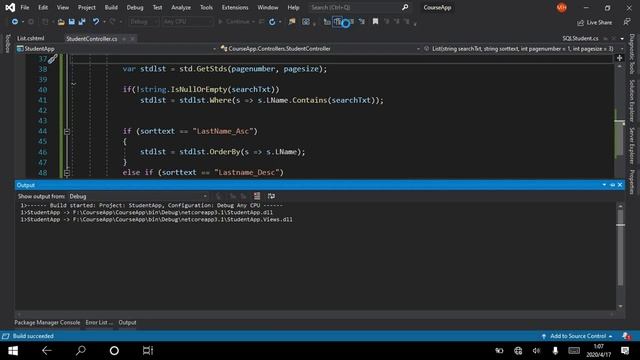The height and width of the screenshot is (360, 640).
Task: Open the Build menu
Action: click(x=111, y=7)
